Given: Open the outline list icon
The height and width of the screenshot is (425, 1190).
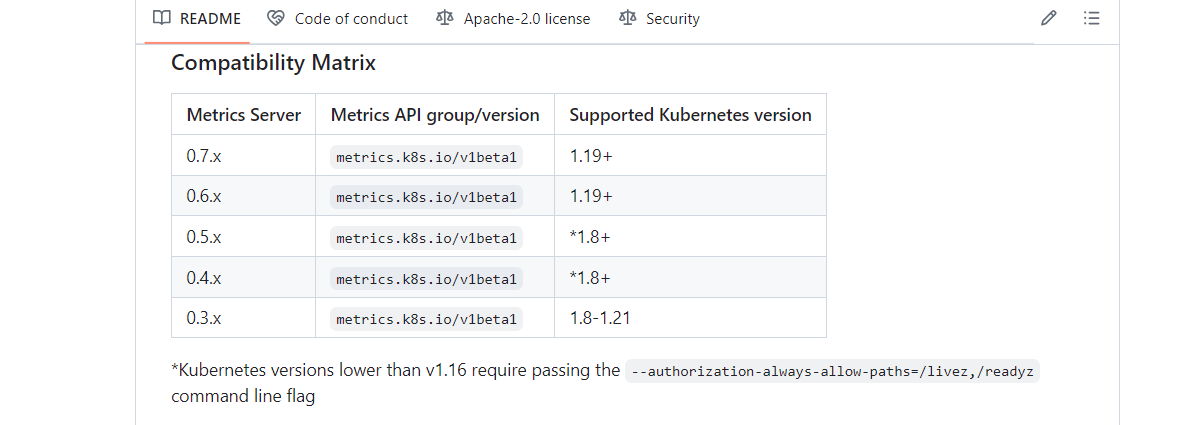Looking at the screenshot, I should [1091, 18].
